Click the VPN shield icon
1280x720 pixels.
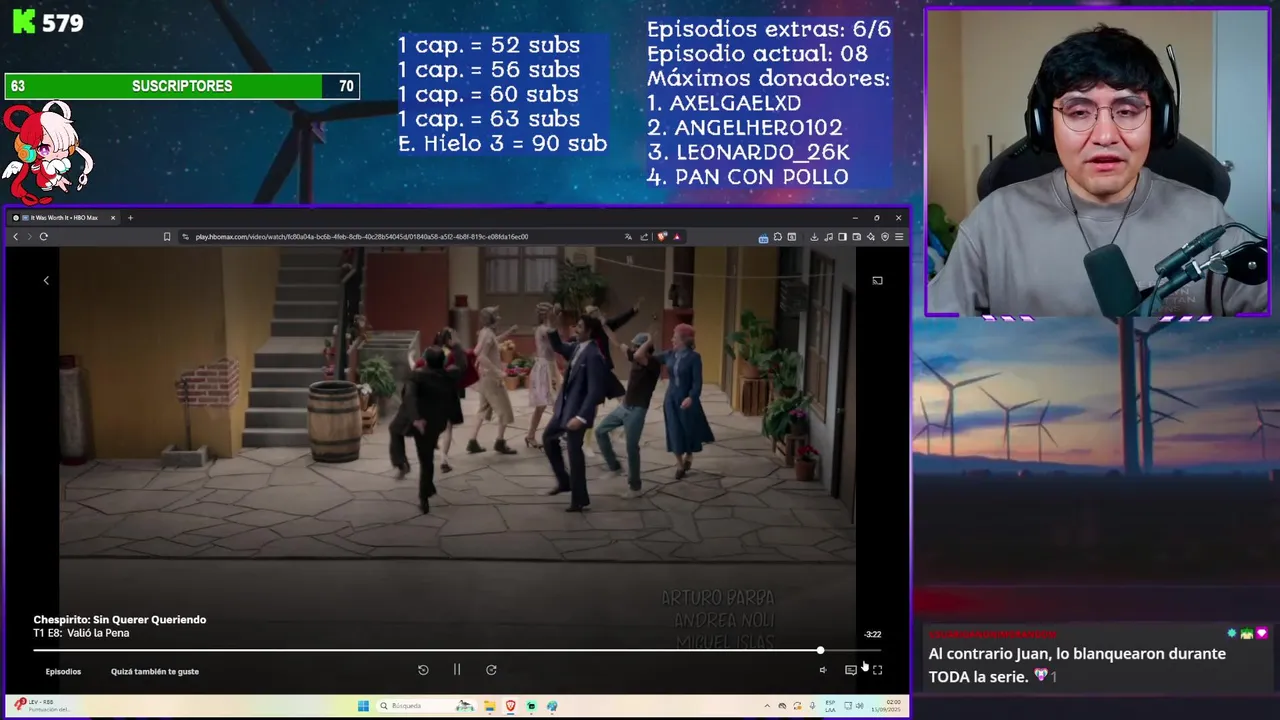click(885, 237)
